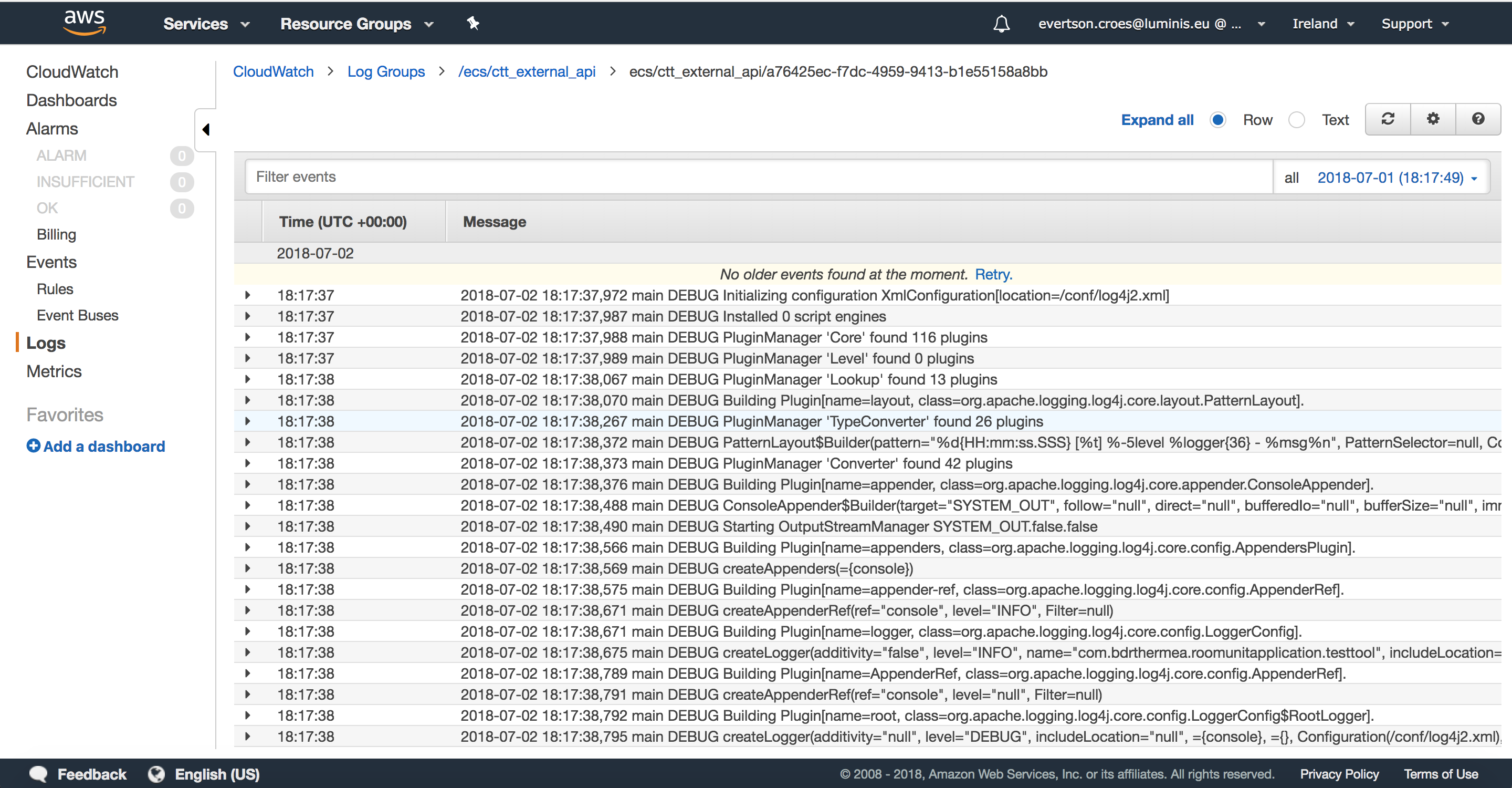Open log view settings gear
Image resolution: width=1512 pixels, height=788 pixels.
[1433, 119]
